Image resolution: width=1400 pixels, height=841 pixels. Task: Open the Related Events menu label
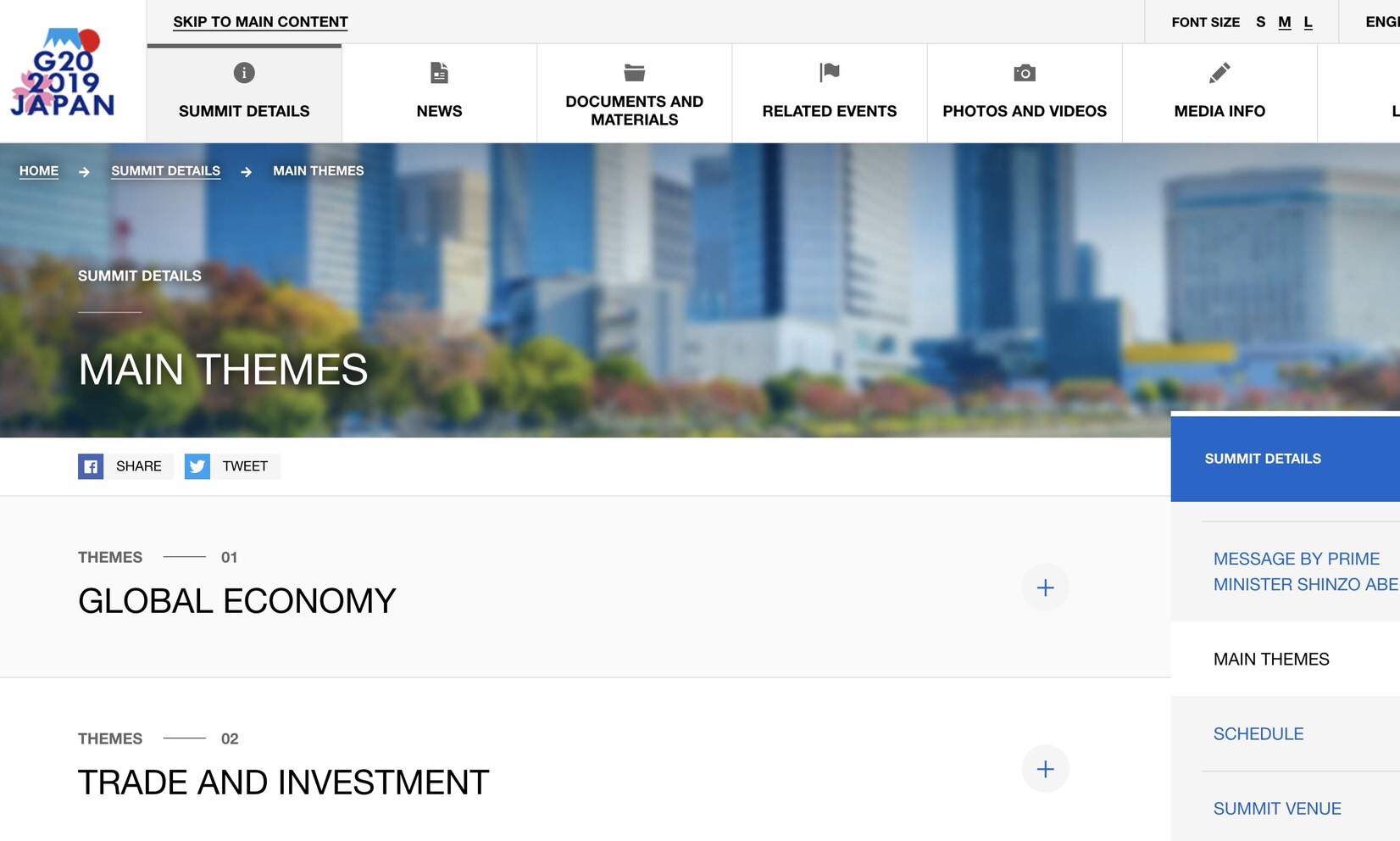[830, 111]
